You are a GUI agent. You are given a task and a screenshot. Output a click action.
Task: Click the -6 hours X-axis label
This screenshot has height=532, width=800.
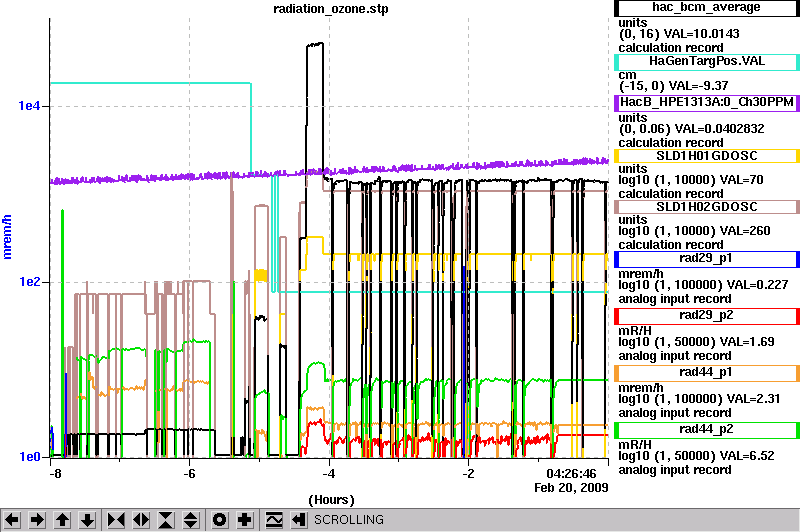(x=189, y=474)
